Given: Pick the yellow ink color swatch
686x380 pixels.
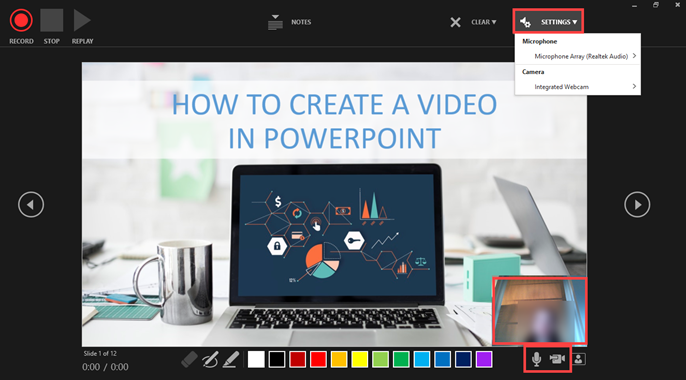Looking at the screenshot, I should pyautogui.click(x=360, y=359).
